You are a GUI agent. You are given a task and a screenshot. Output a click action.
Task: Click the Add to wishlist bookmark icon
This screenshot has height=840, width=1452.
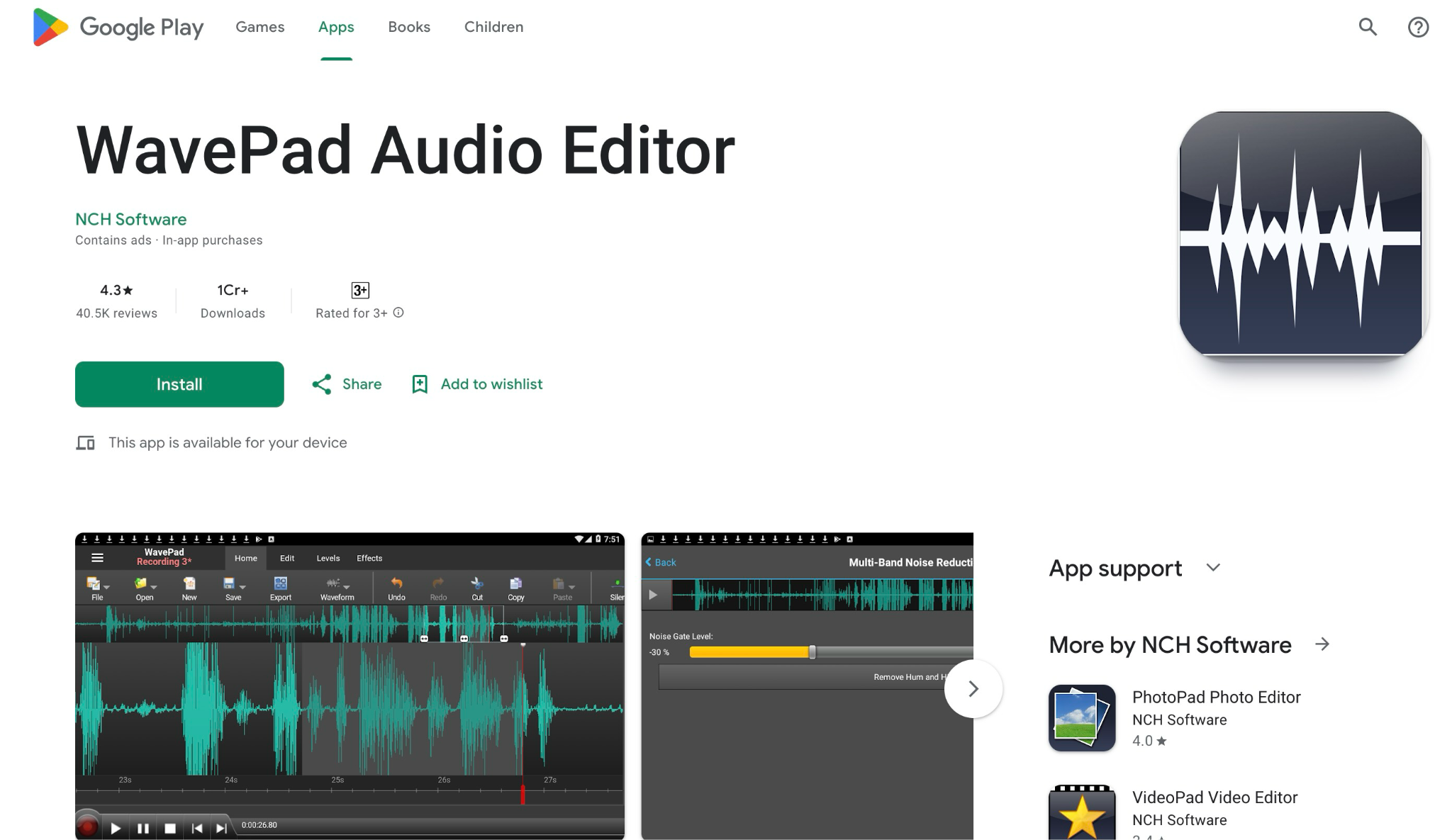tap(420, 384)
